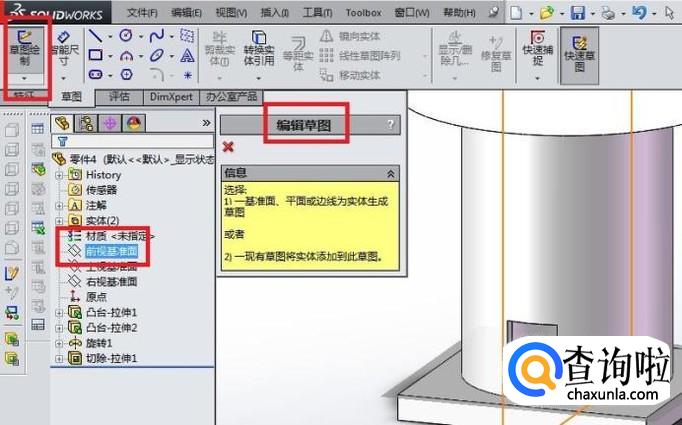682x425 pixels.
Task: Select the 智能尺寸 smart dimension tool
Action: (x=64, y=49)
